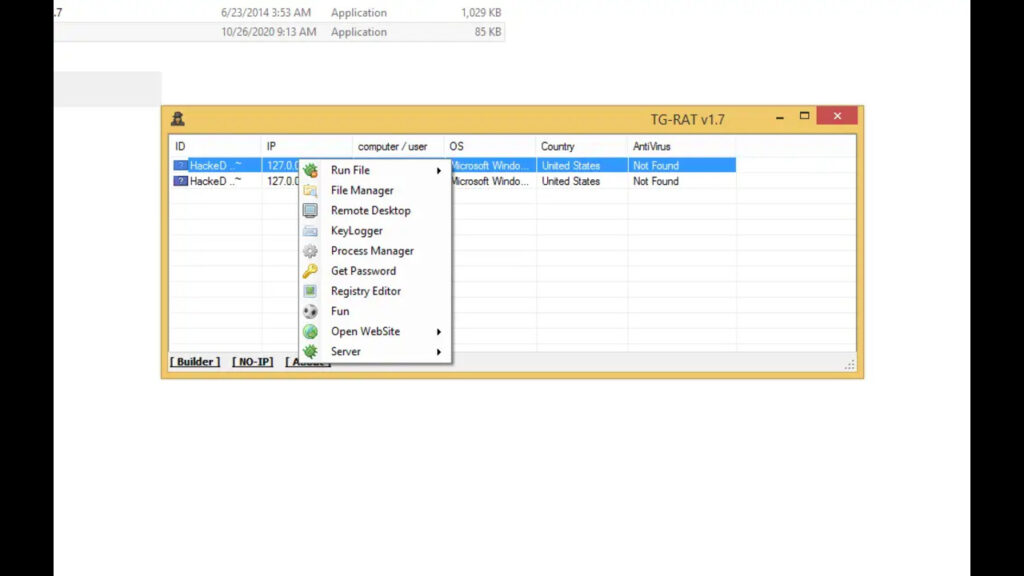Image resolution: width=1024 pixels, height=576 pixels.
Task: Open the [ NO-IP ] link
Action: [253, 362]
